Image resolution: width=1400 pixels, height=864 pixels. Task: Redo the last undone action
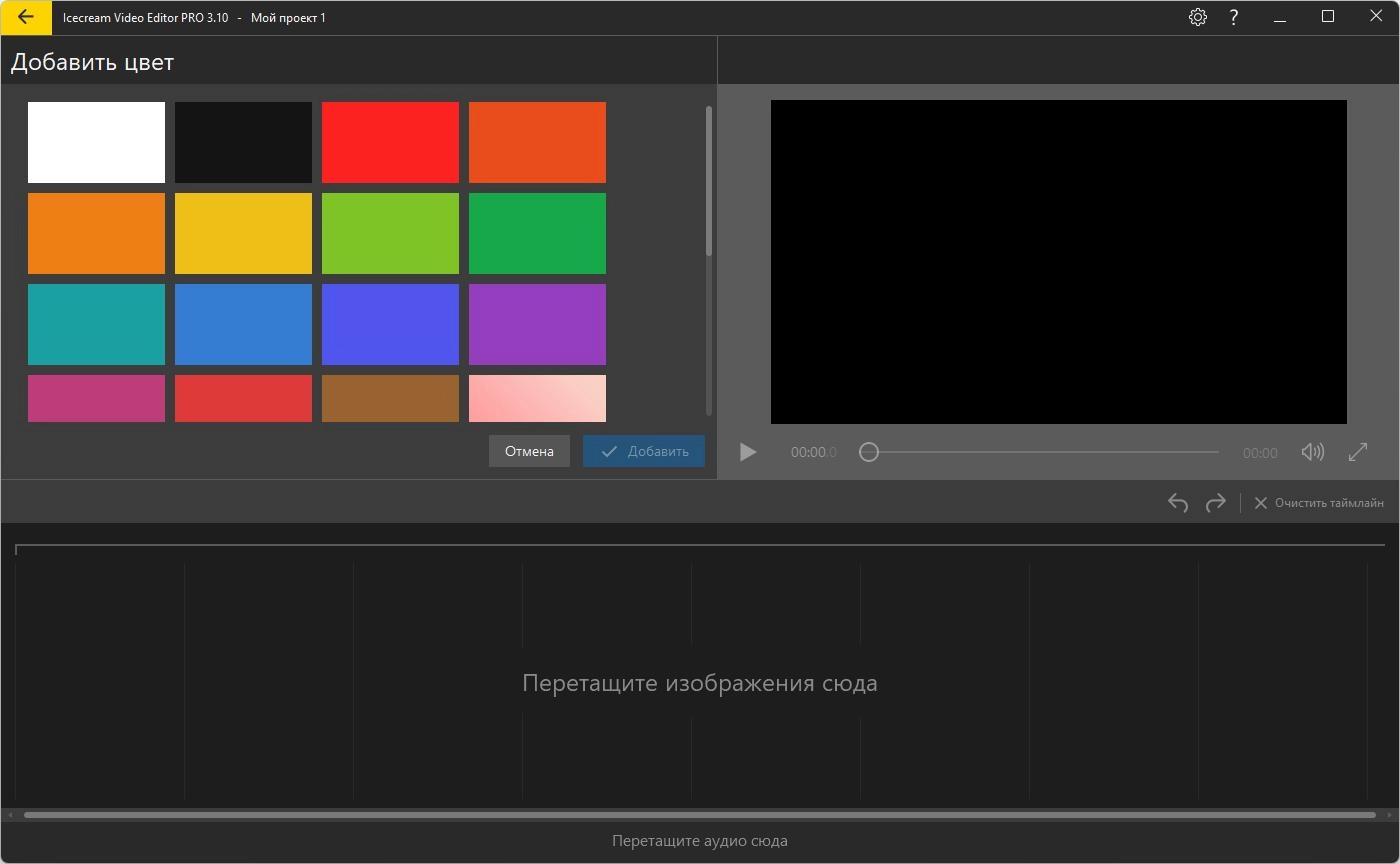click(1216, 503)
